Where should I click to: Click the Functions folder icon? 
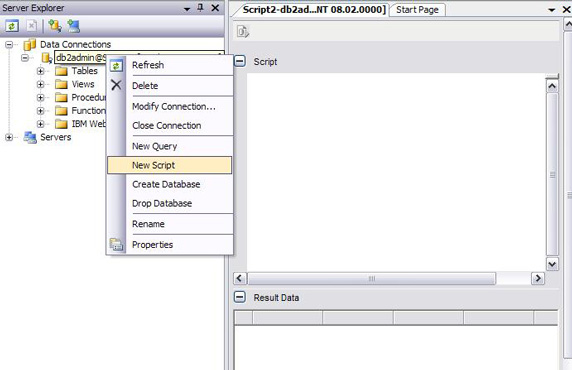pos(61,111)
